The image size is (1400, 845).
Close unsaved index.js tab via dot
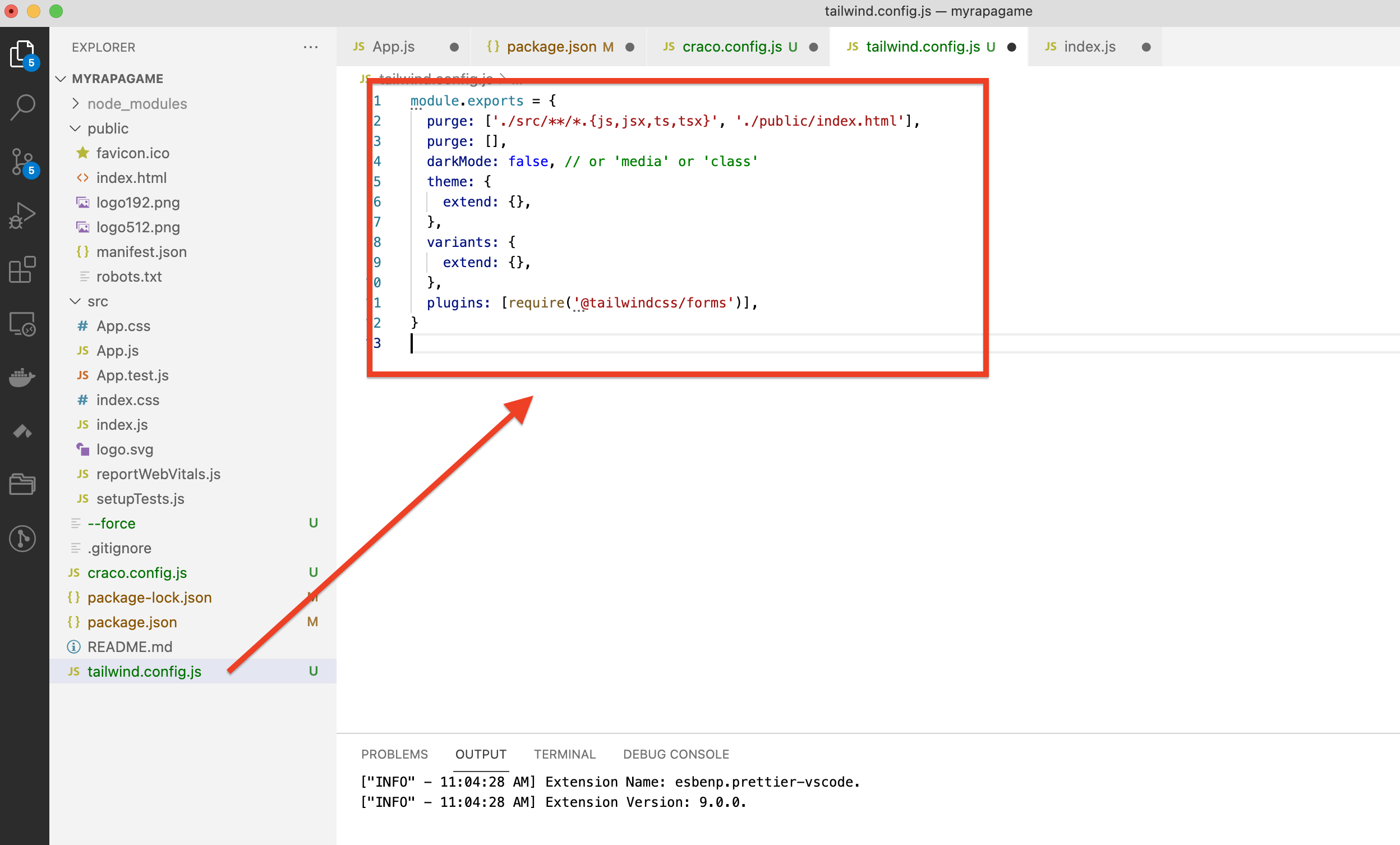[x=1145, y=47]
